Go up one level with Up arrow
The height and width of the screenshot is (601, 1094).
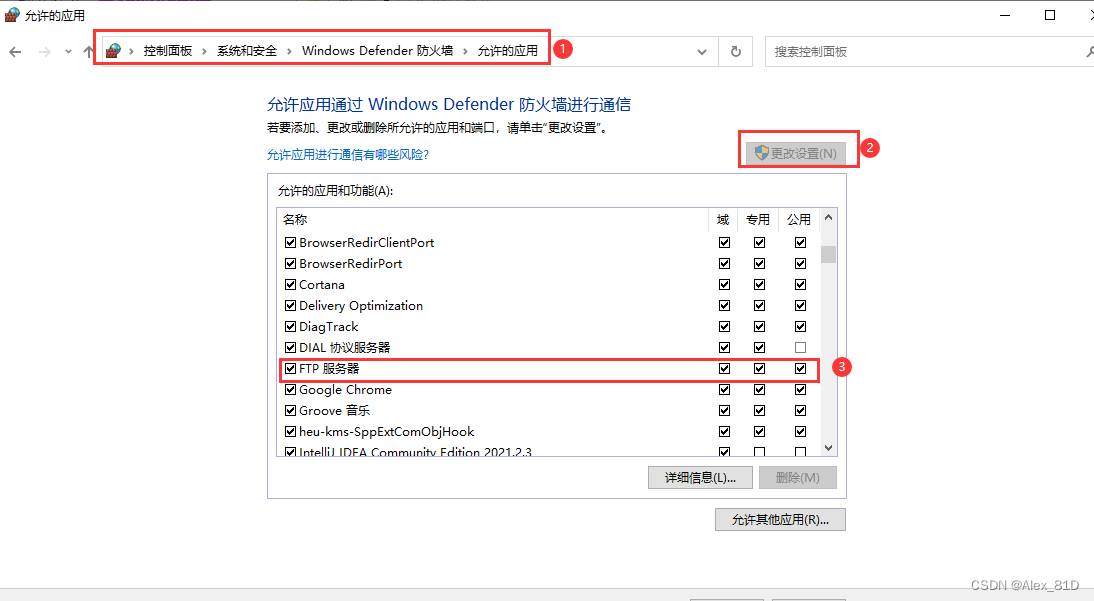tap(89, 52)
